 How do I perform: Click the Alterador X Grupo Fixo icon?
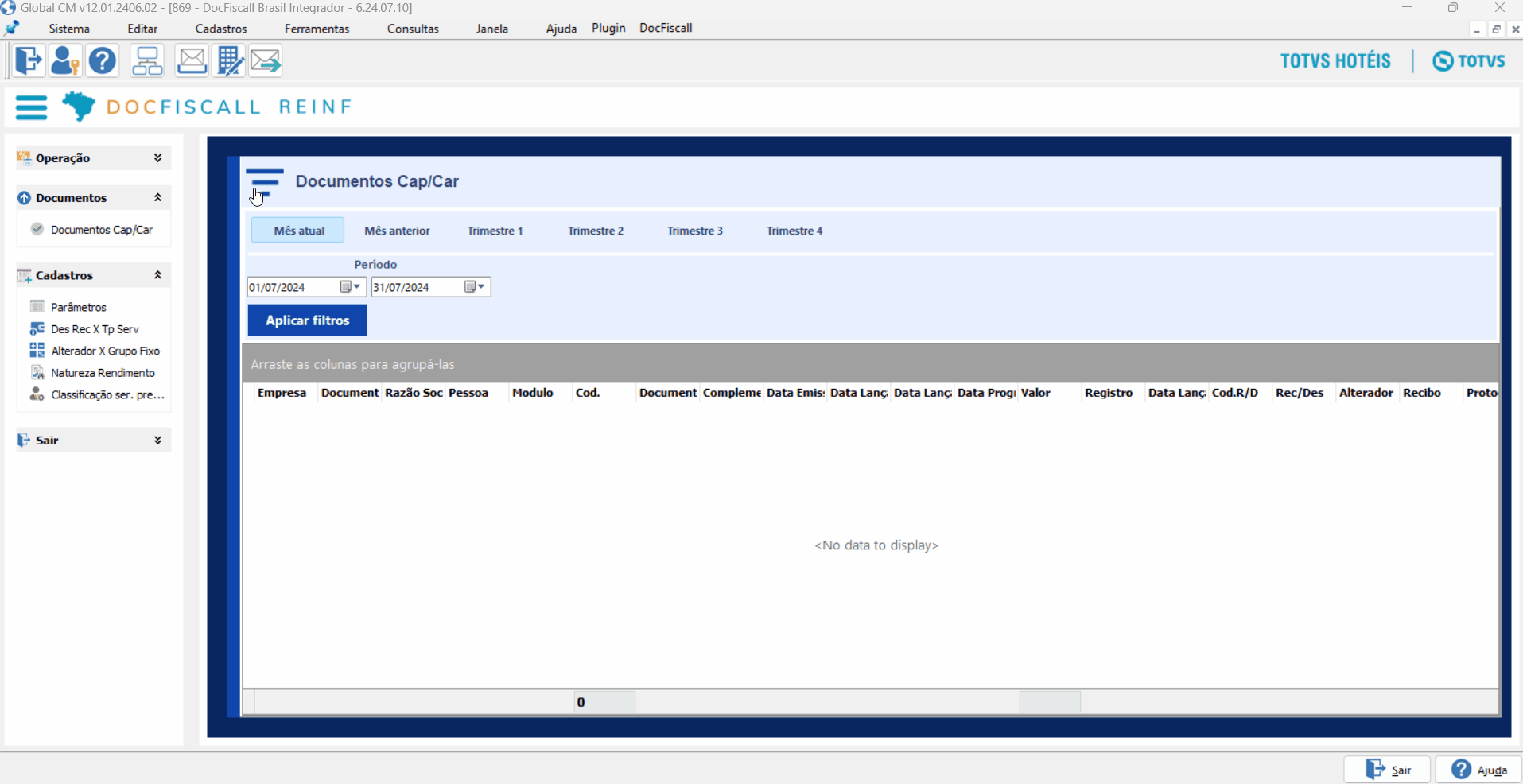tap(37, 351)
